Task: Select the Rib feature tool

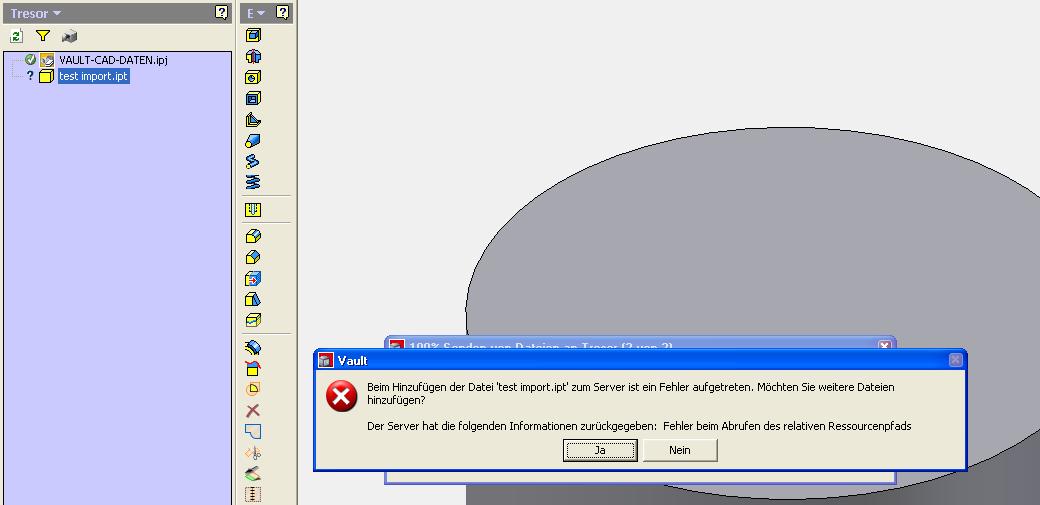Action: [253, 120]
